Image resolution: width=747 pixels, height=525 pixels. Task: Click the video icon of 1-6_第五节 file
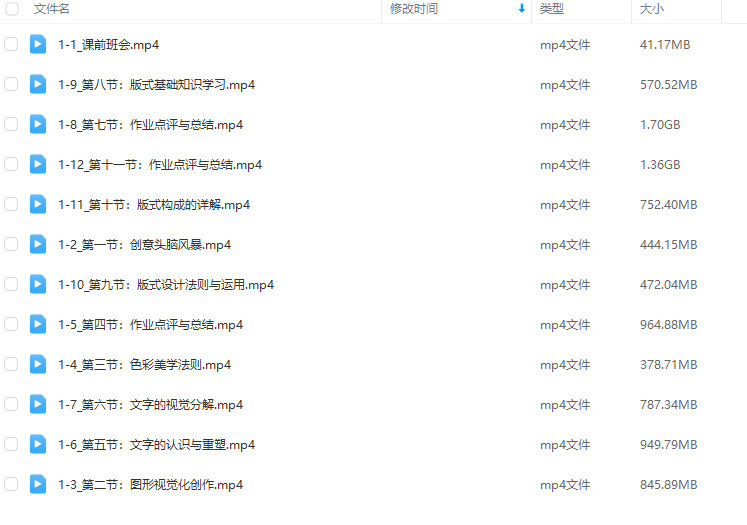coord(38,444)
